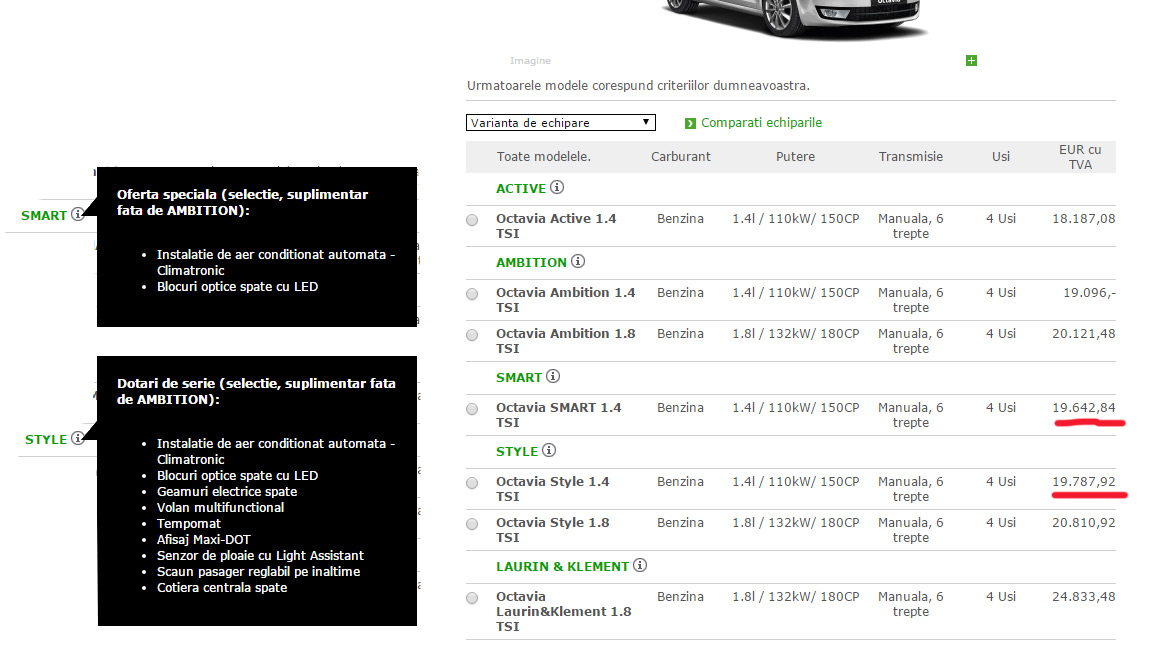Click the price 20.810,92
This screenshot has height=670, width=1150.
(x=1084, y=523)
